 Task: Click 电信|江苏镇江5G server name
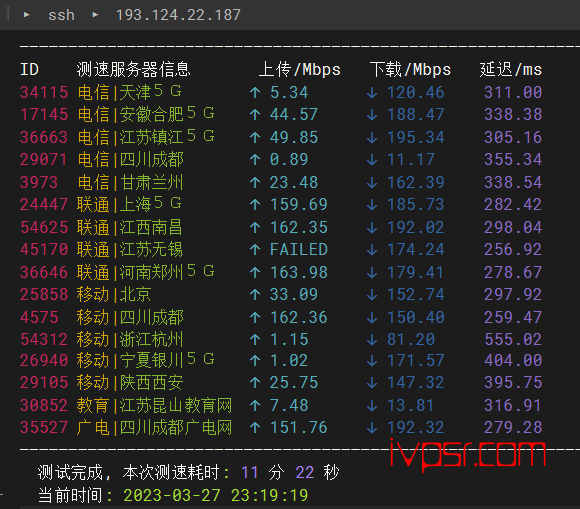point(146,137)
